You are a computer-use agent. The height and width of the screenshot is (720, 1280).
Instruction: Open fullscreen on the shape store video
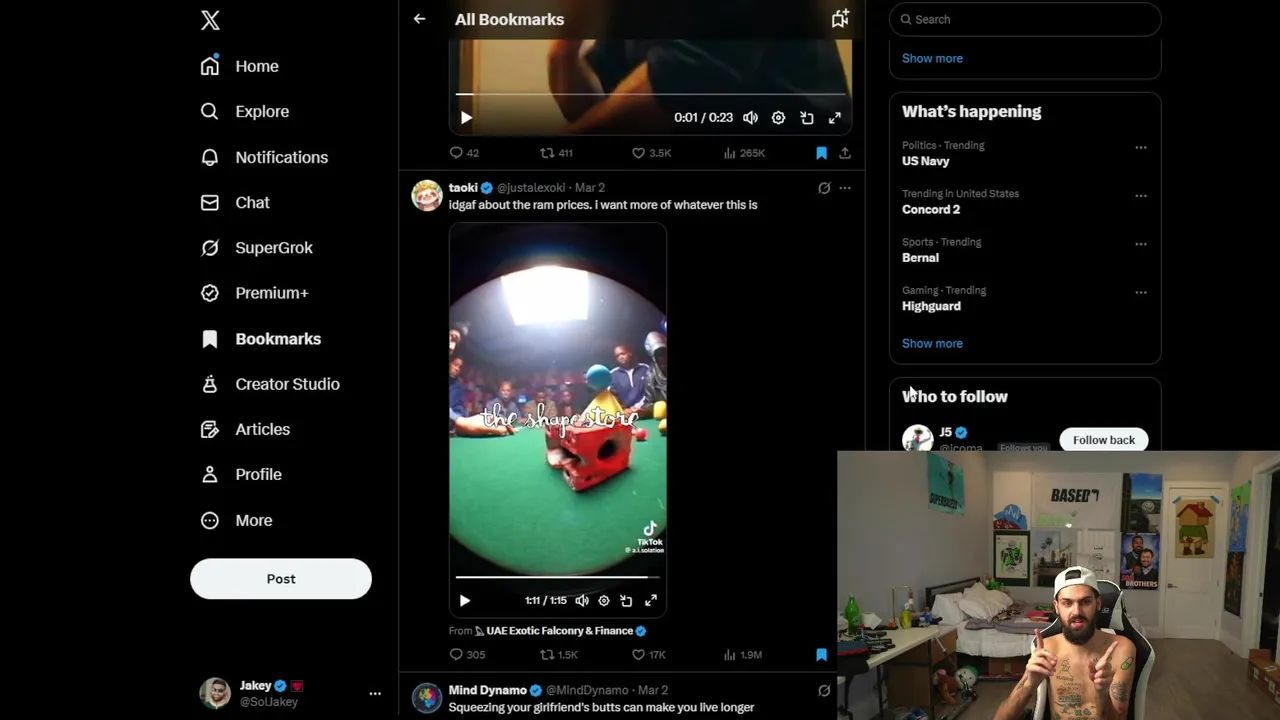[651, 601]
